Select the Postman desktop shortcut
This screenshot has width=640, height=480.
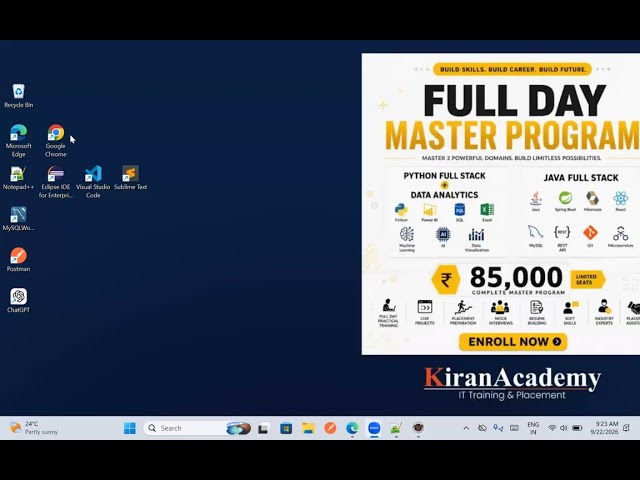(x=18, y=260)
